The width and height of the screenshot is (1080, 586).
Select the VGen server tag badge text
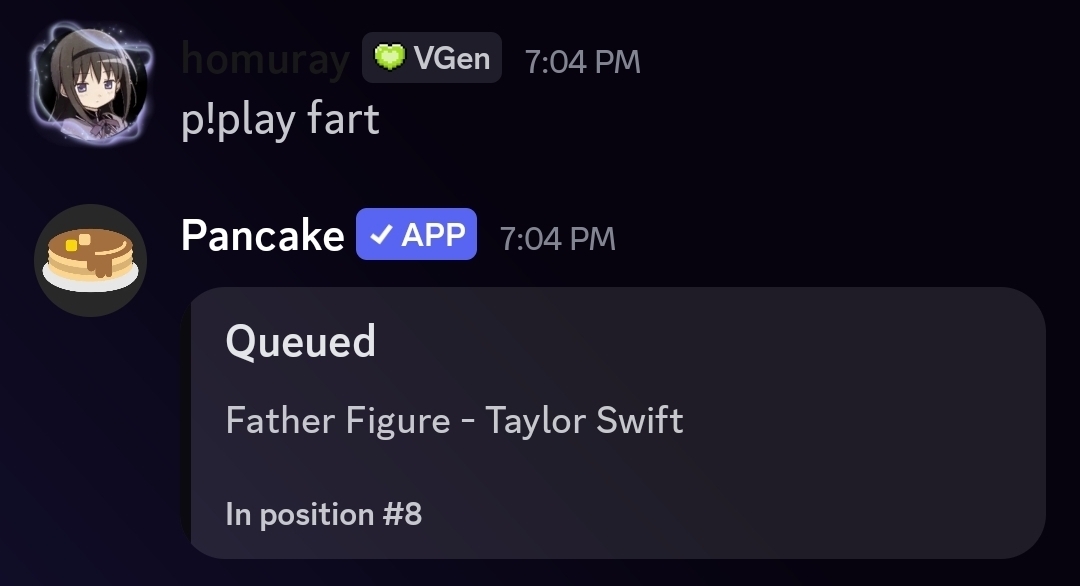(x=451, y=58)
